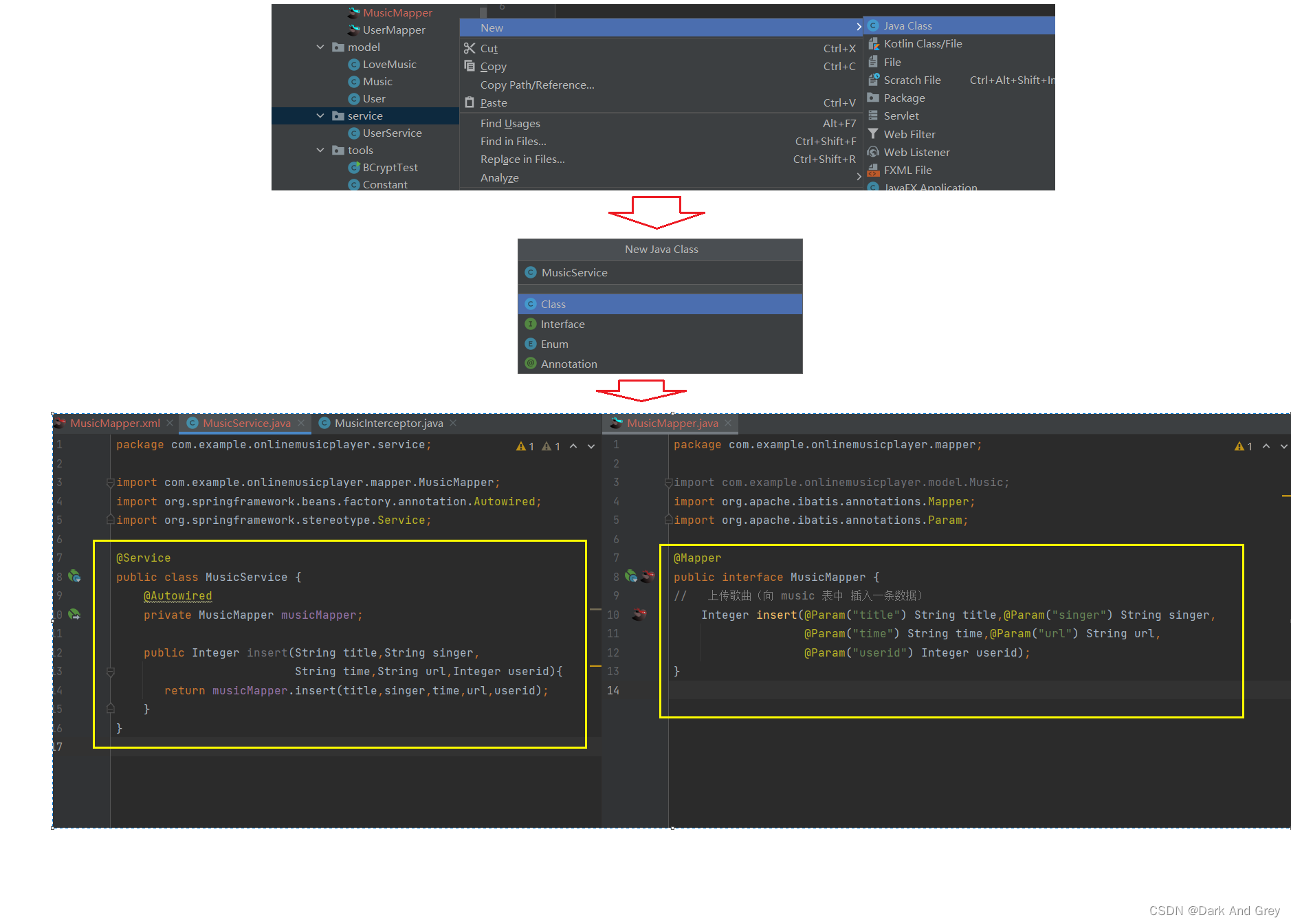Open the New context menu entry
This screenshot has width=1291, height=924.
[x=661, y=27]
